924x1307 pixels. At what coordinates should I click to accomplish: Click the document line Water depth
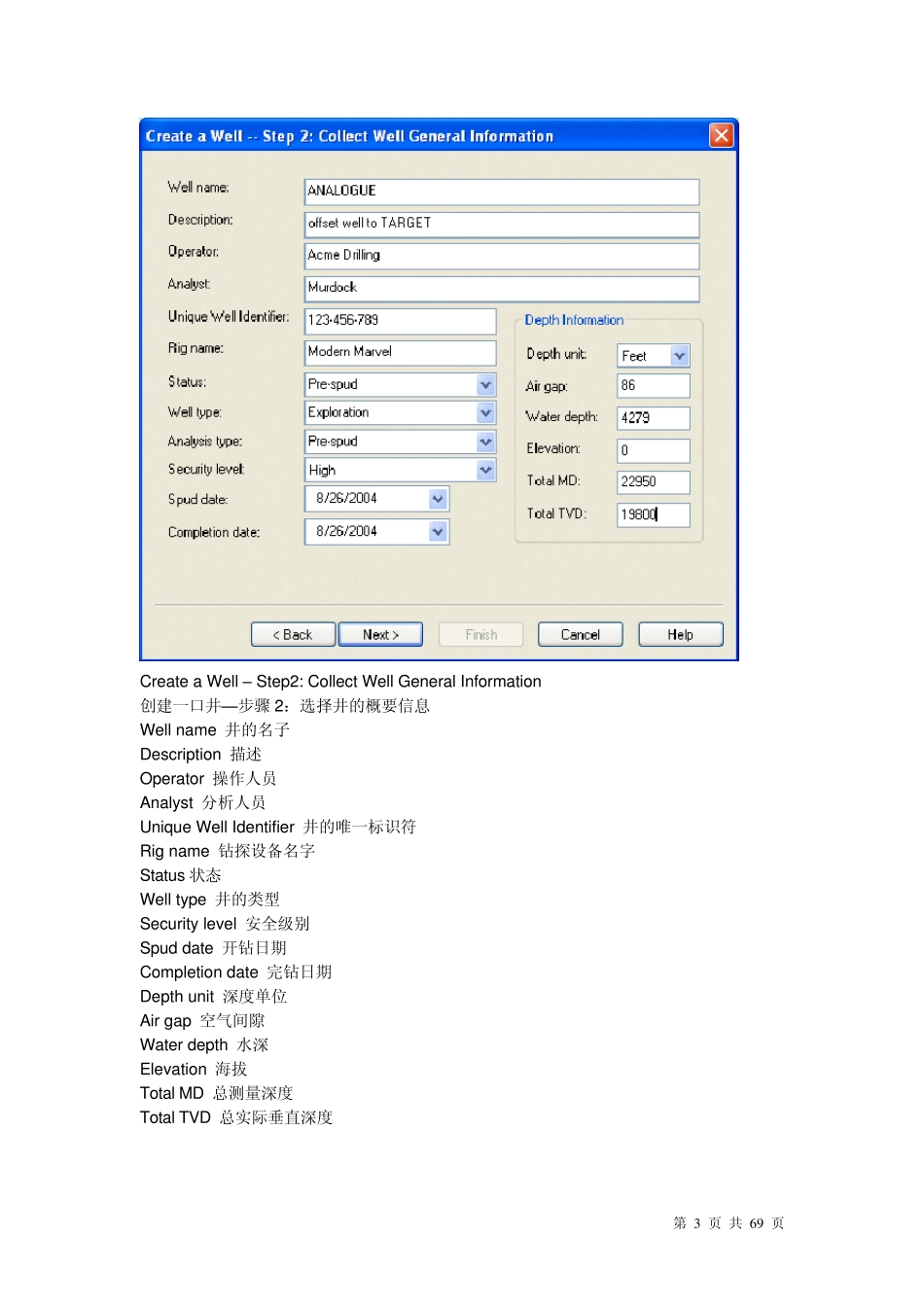point(204,1045)
